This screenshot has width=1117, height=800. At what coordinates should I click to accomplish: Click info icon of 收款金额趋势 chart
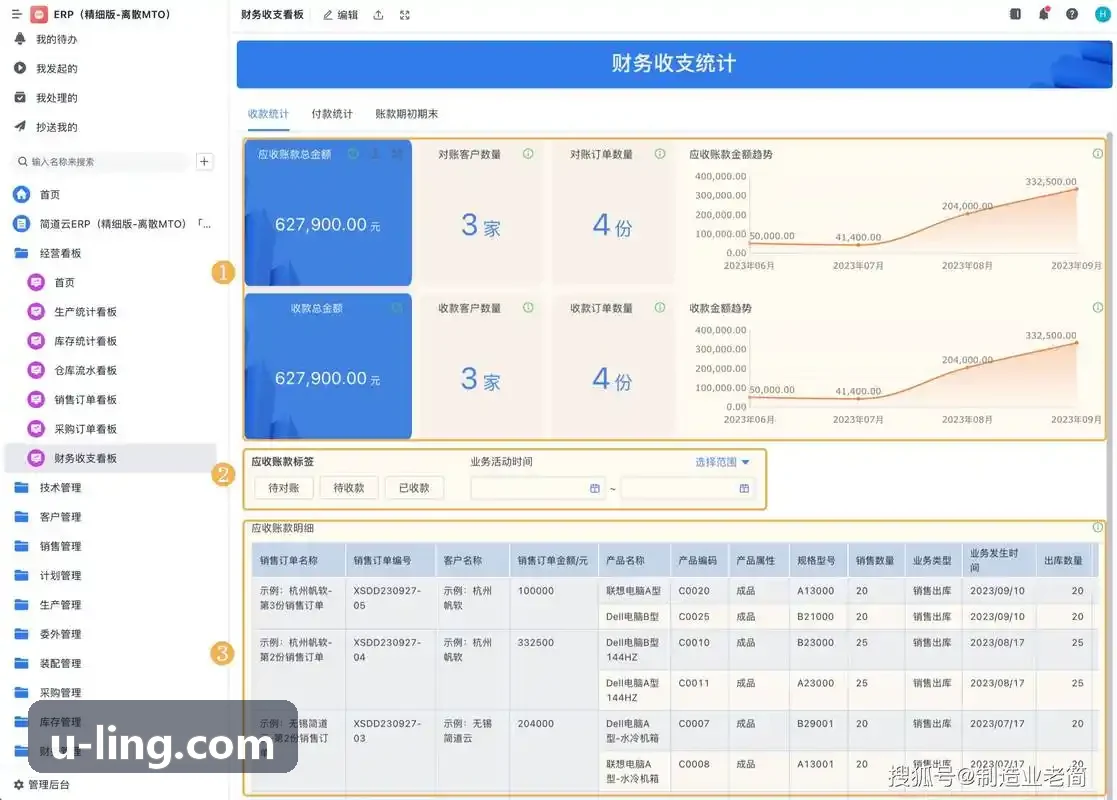pyautogui.click(x=1098, y=308)
